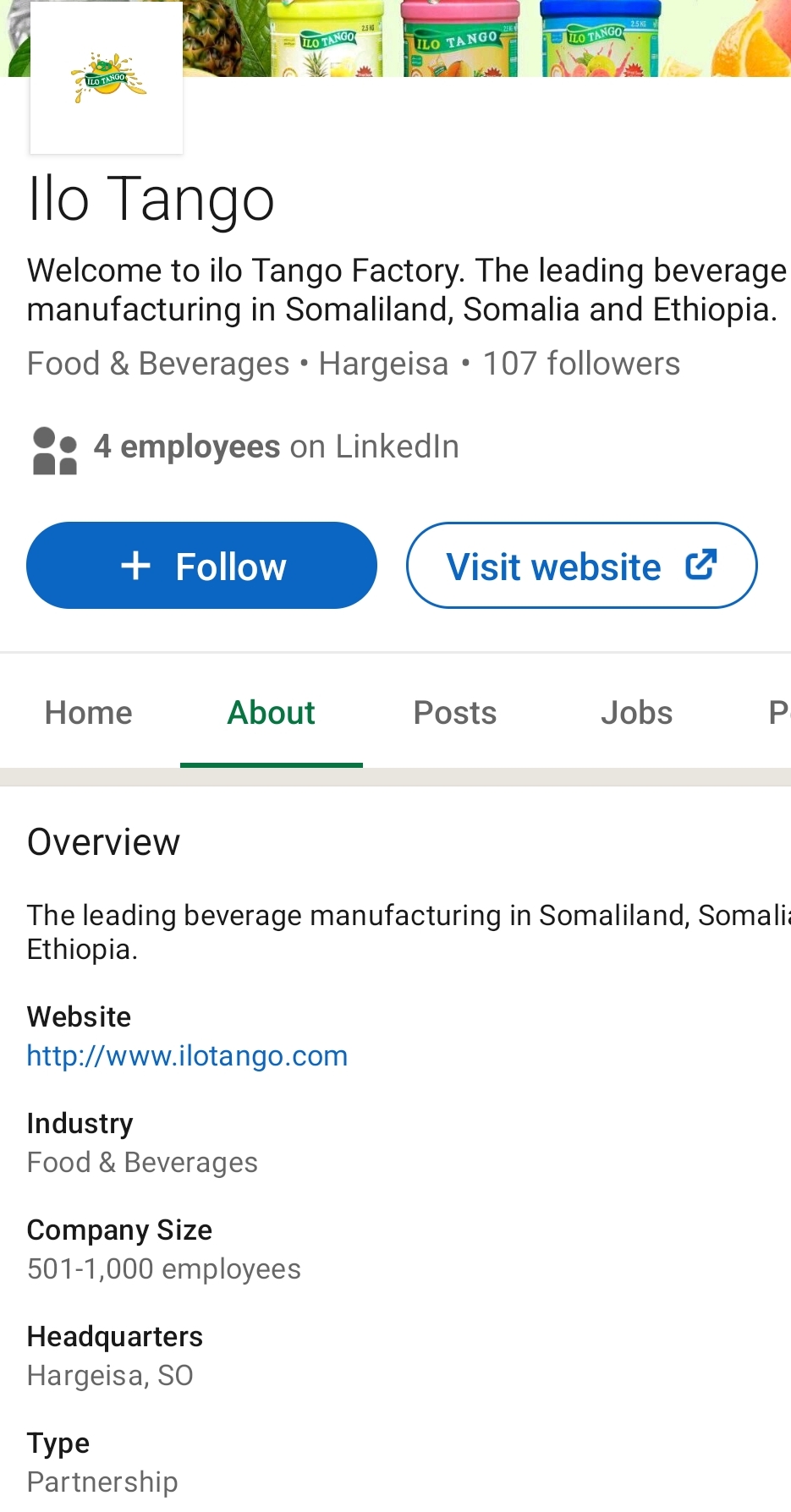Go to the Jobs tab
The image size is (791, 1512).
click(x=636, y=713)
